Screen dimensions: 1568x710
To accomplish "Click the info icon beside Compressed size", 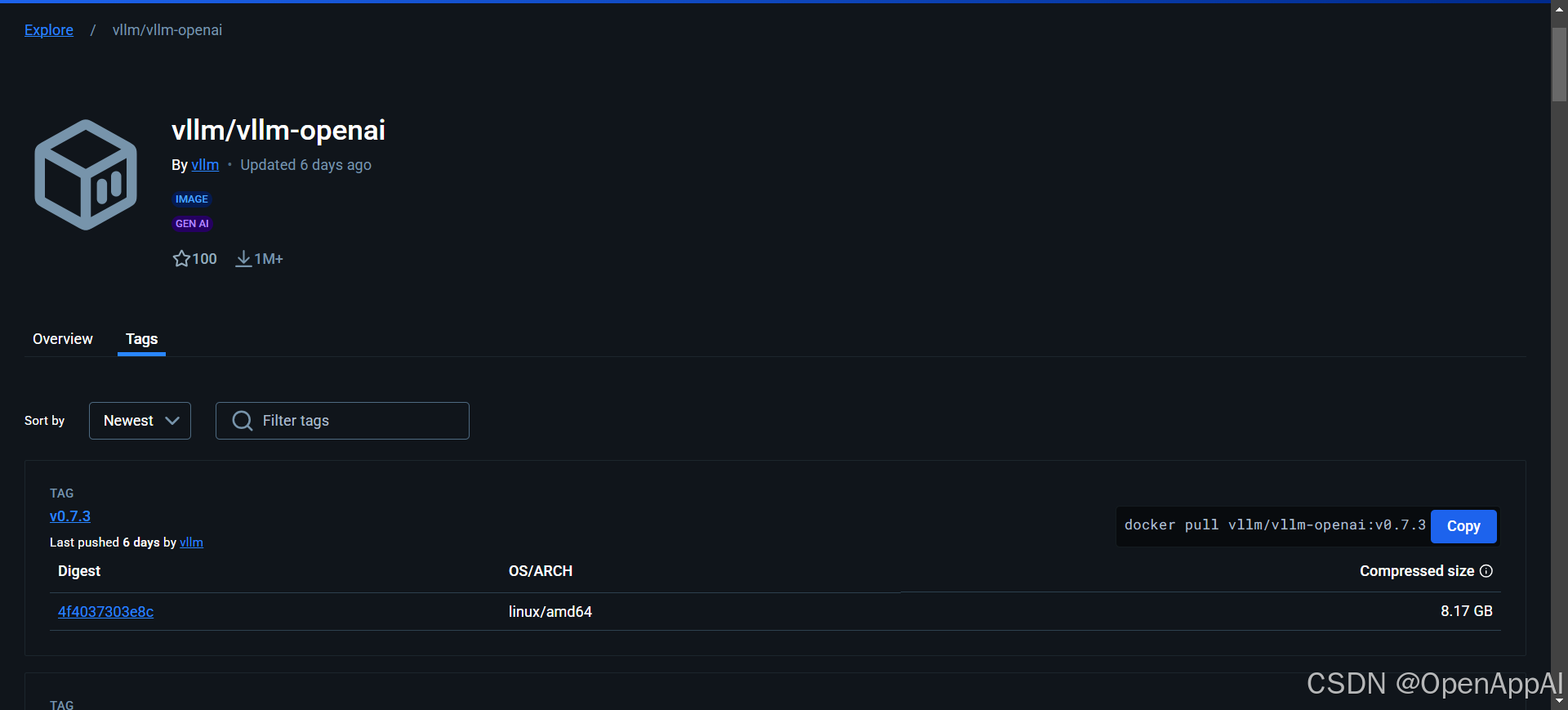I will tap(1486, 571).
